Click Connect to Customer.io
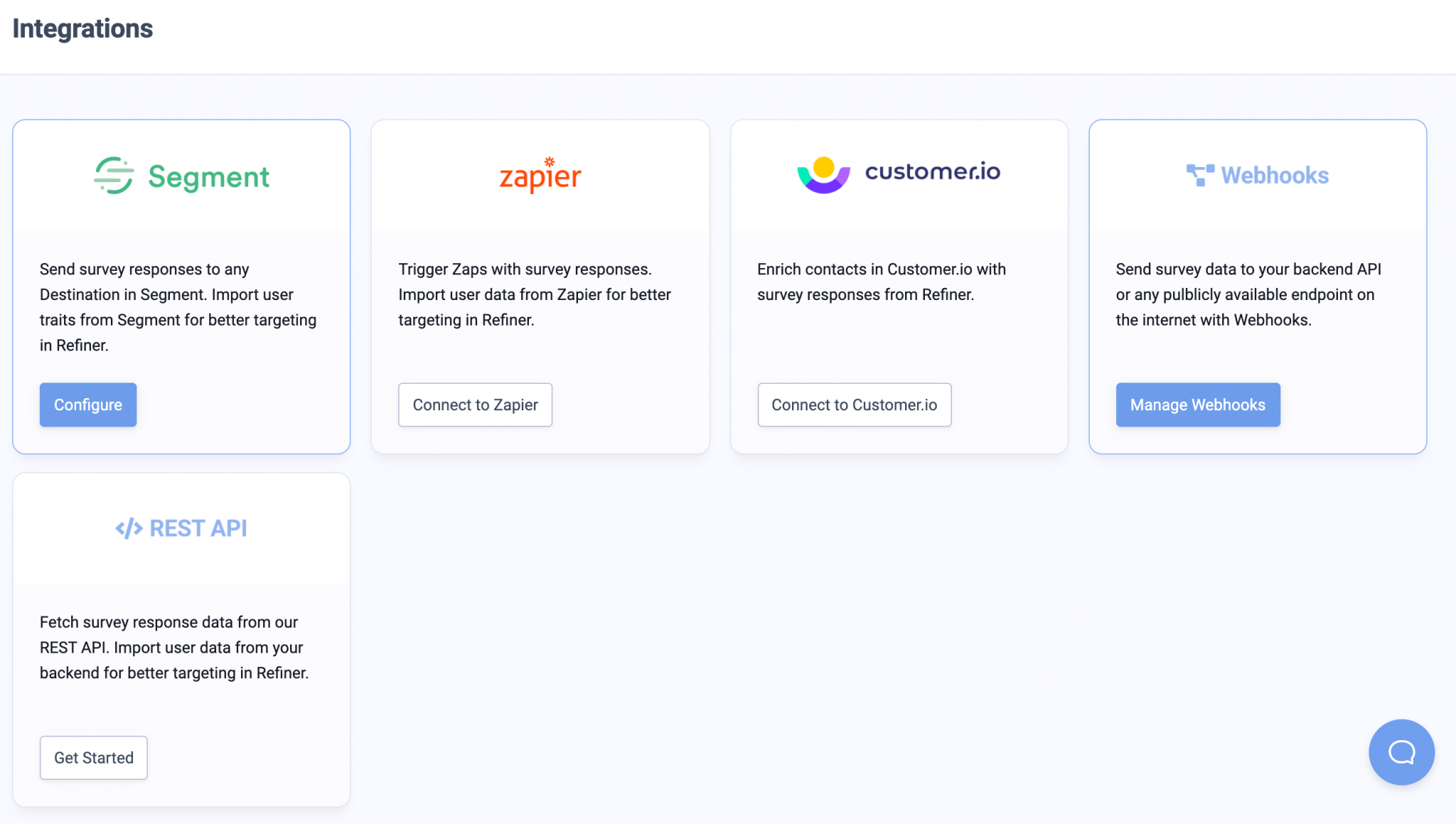 (x=854, y=405)
